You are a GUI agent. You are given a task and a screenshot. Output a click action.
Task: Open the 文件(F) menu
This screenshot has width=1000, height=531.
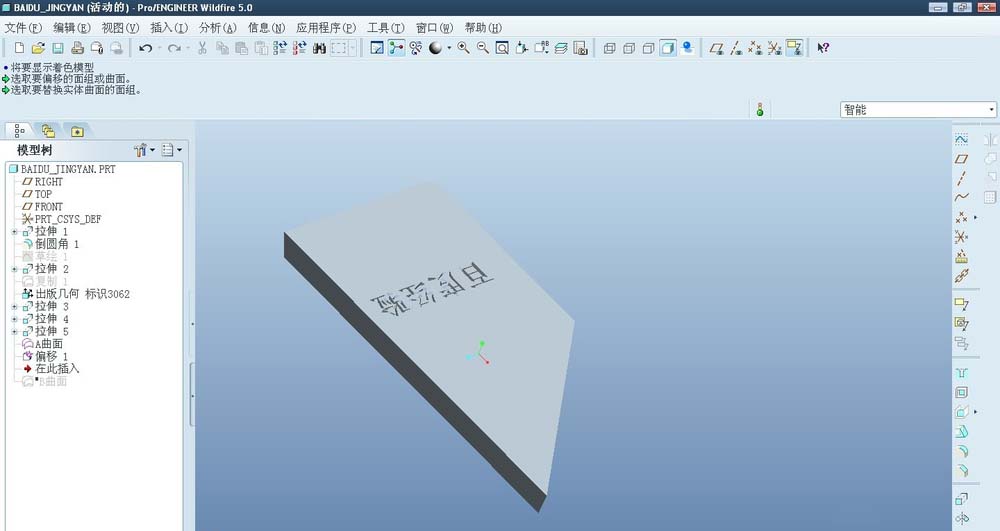(23, 28)
